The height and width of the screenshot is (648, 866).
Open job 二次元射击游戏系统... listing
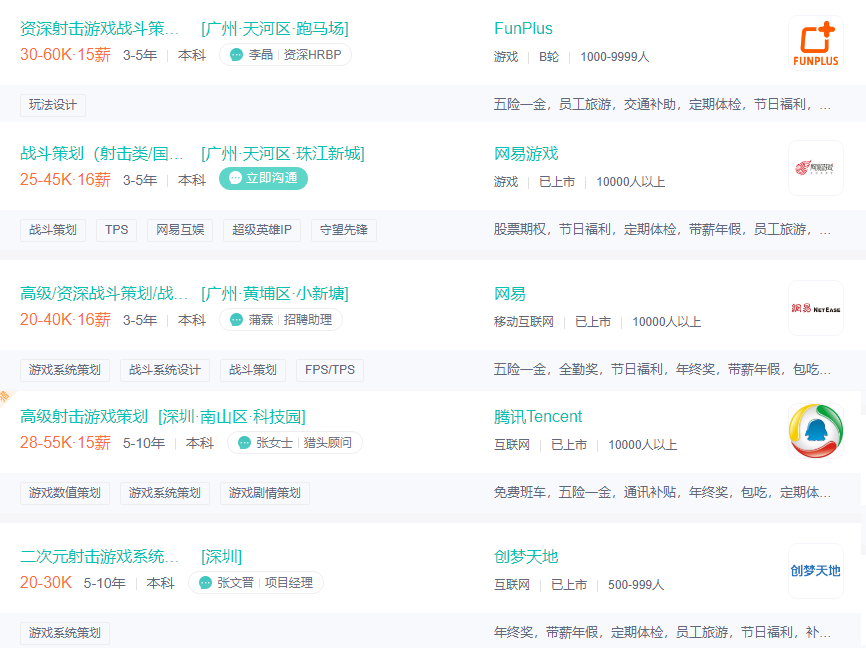tap(99, 556)
